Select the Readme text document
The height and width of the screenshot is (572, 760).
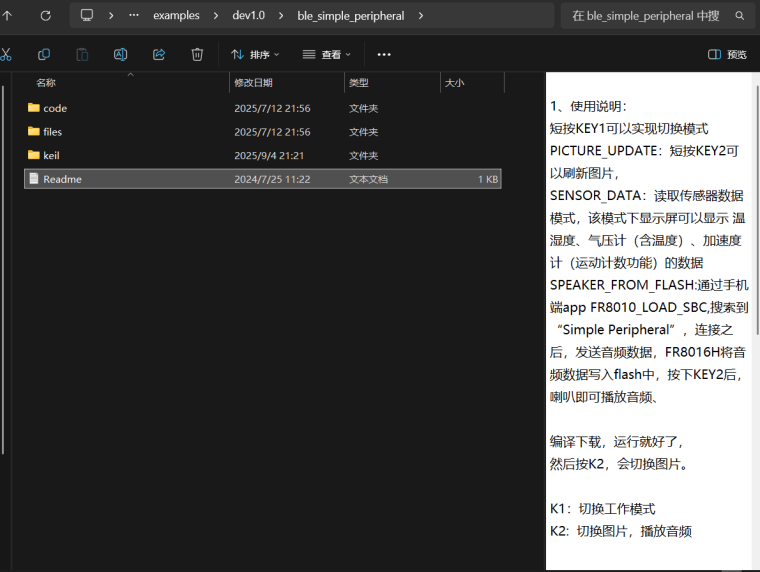(x=62, y=179)
